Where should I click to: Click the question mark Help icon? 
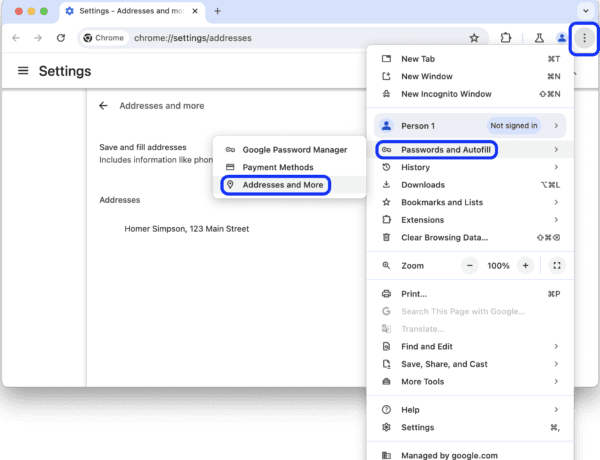[x=386, y=410]
